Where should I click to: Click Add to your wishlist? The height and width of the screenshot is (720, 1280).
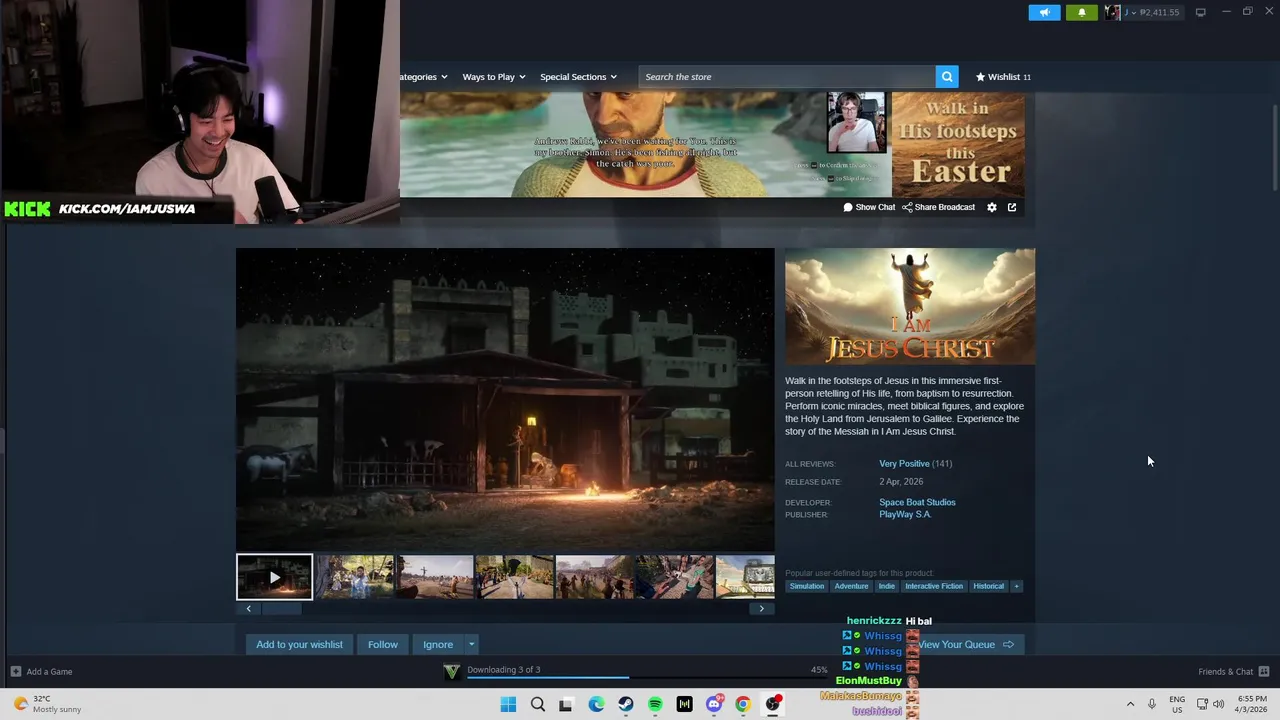[x=299, y=644]
